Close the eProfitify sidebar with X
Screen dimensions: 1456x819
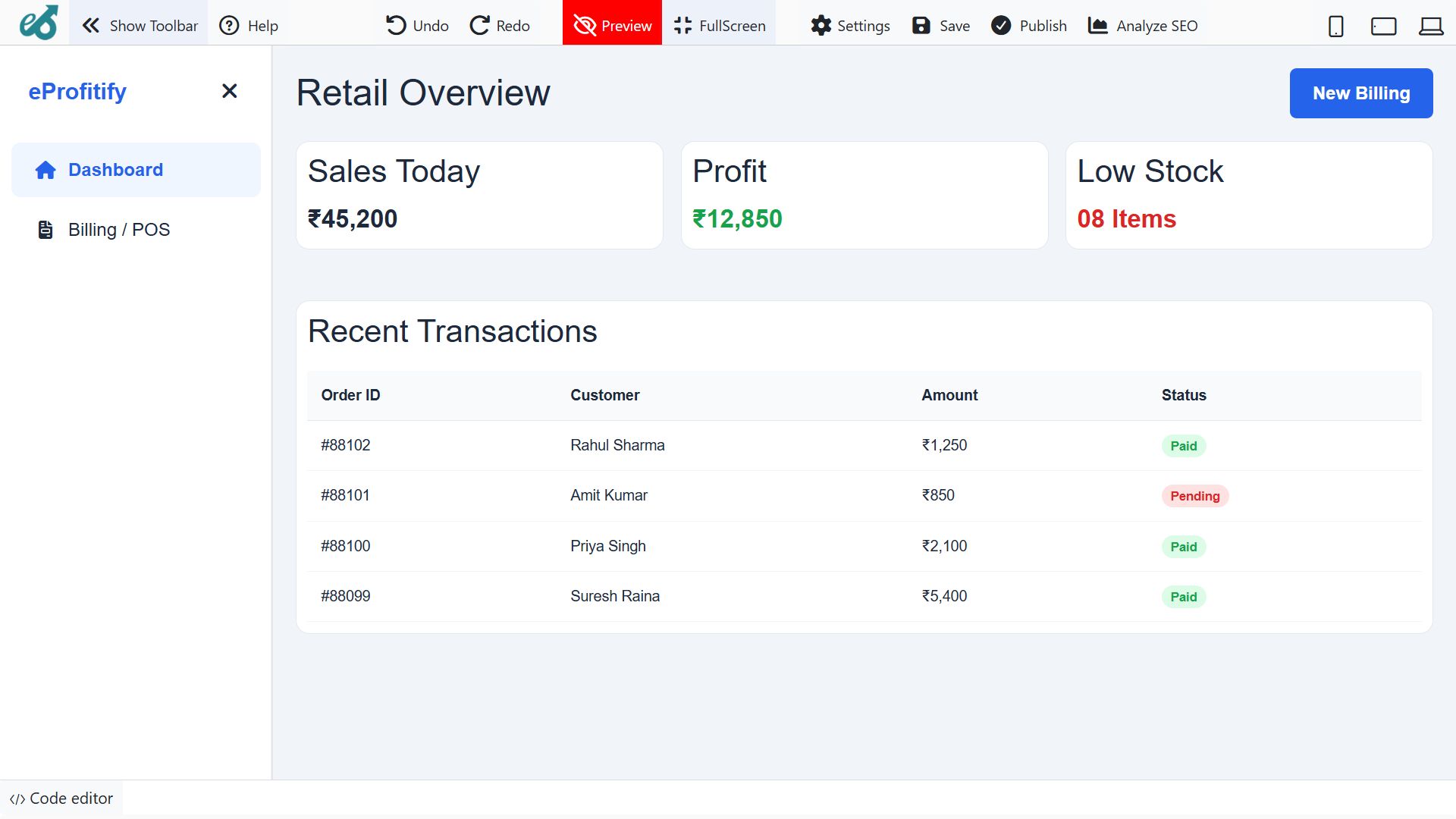coord(229,91)
